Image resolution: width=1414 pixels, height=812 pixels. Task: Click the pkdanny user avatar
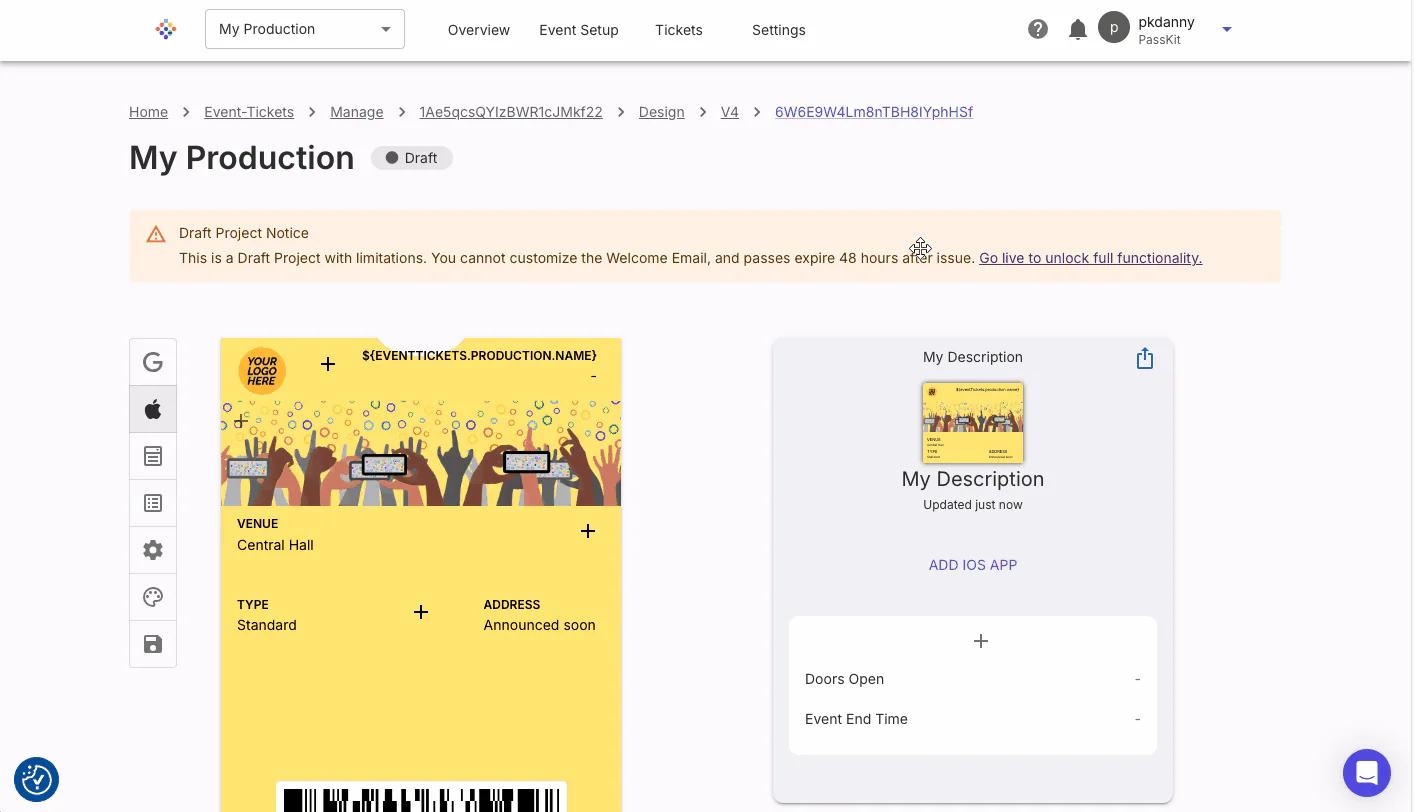(1114, 28)
